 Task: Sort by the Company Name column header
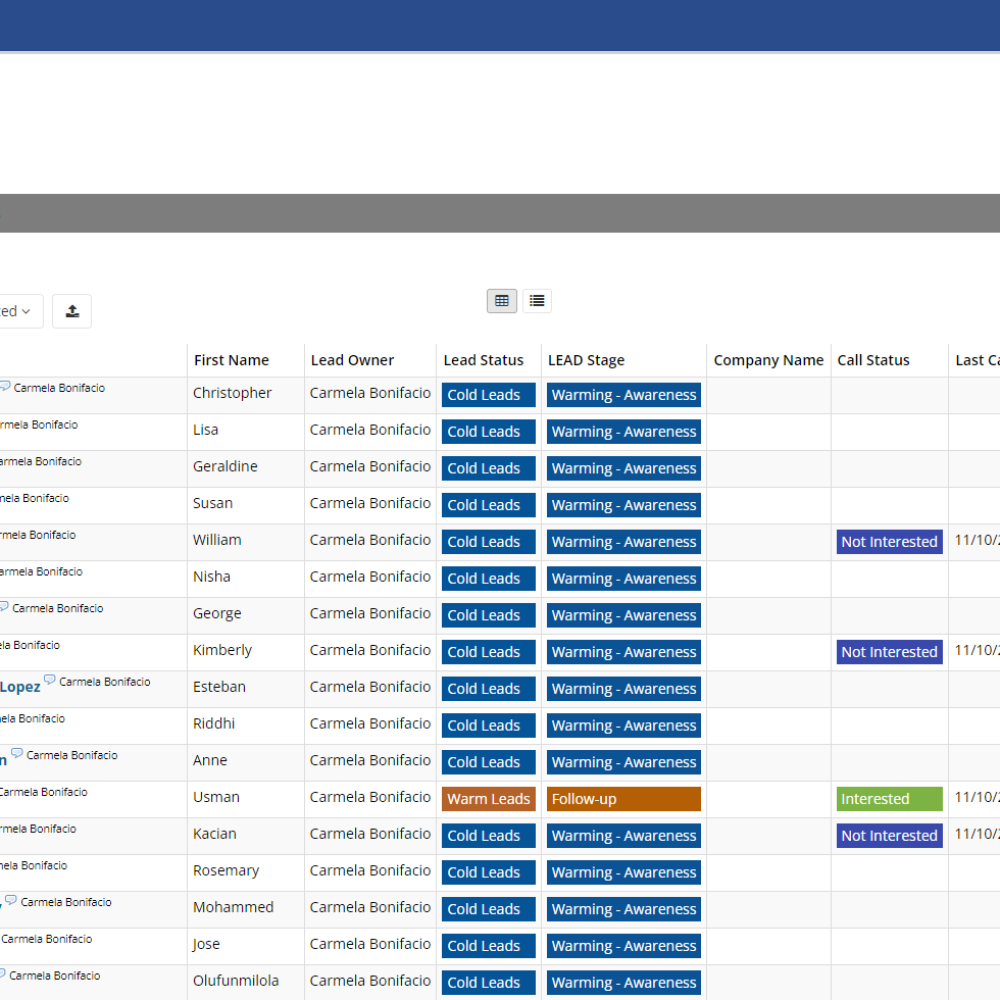768,360
